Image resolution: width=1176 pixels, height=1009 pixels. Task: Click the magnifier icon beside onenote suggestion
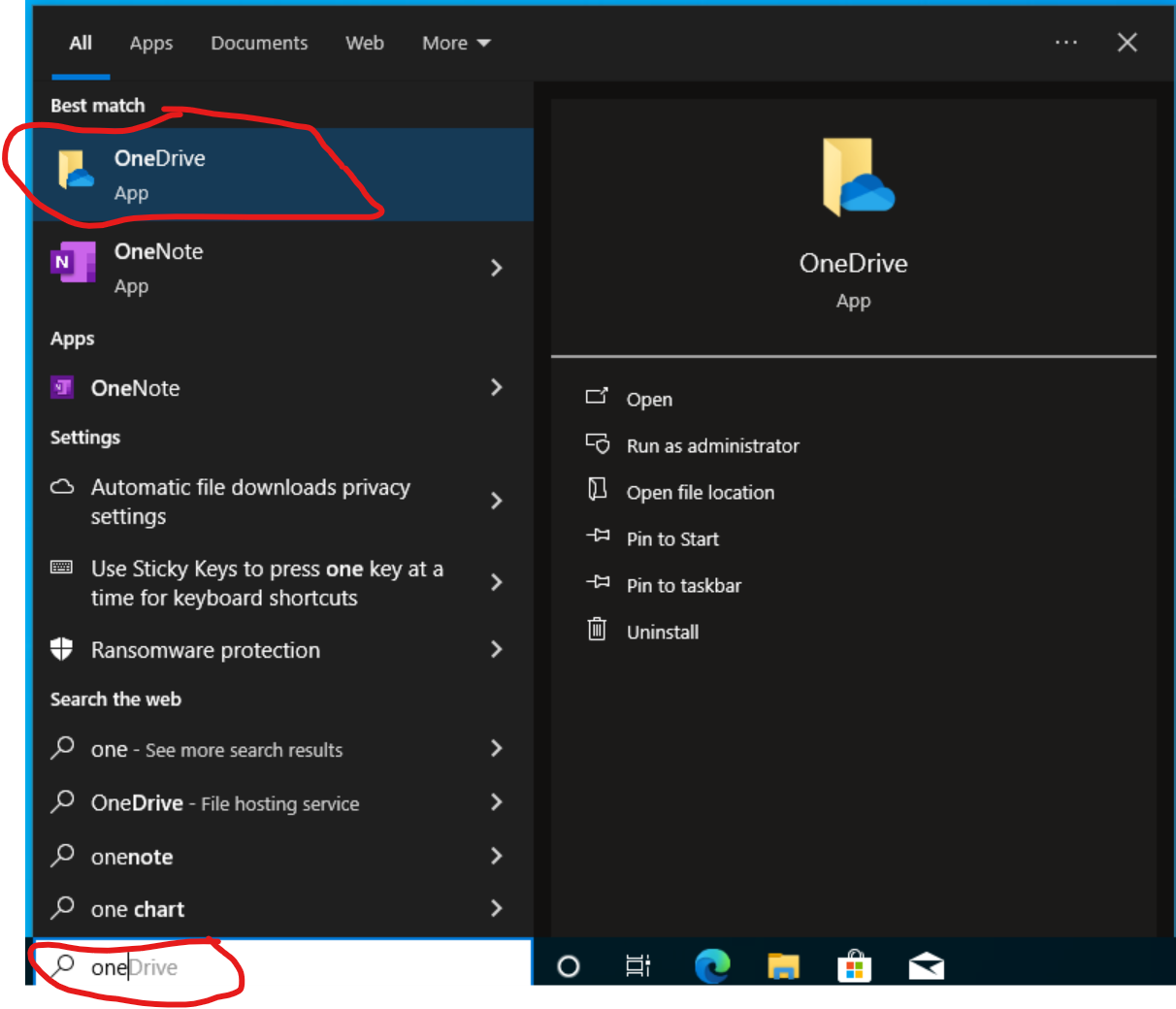(x=63, y=855)
